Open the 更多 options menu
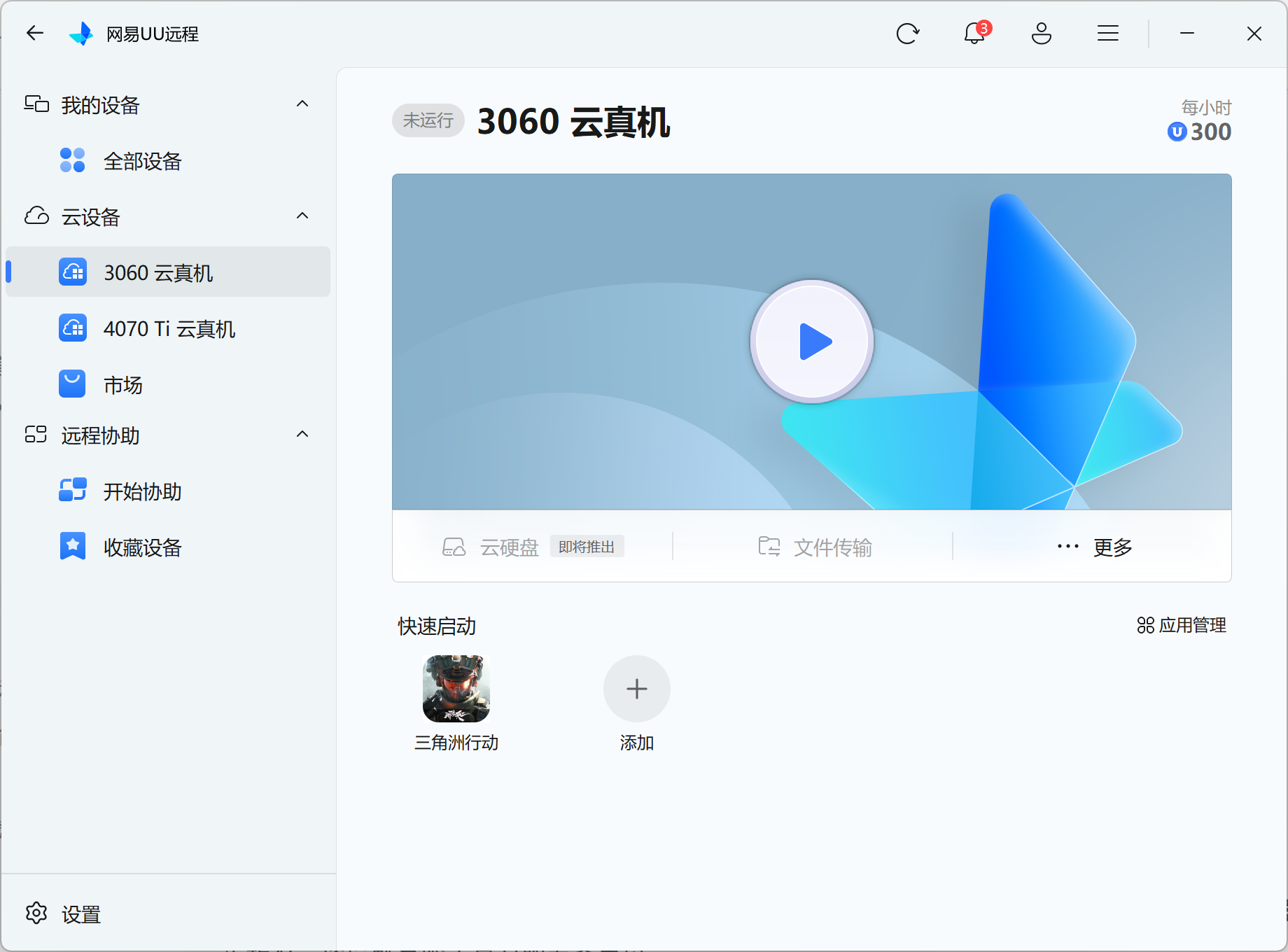 coord(1095,547)
